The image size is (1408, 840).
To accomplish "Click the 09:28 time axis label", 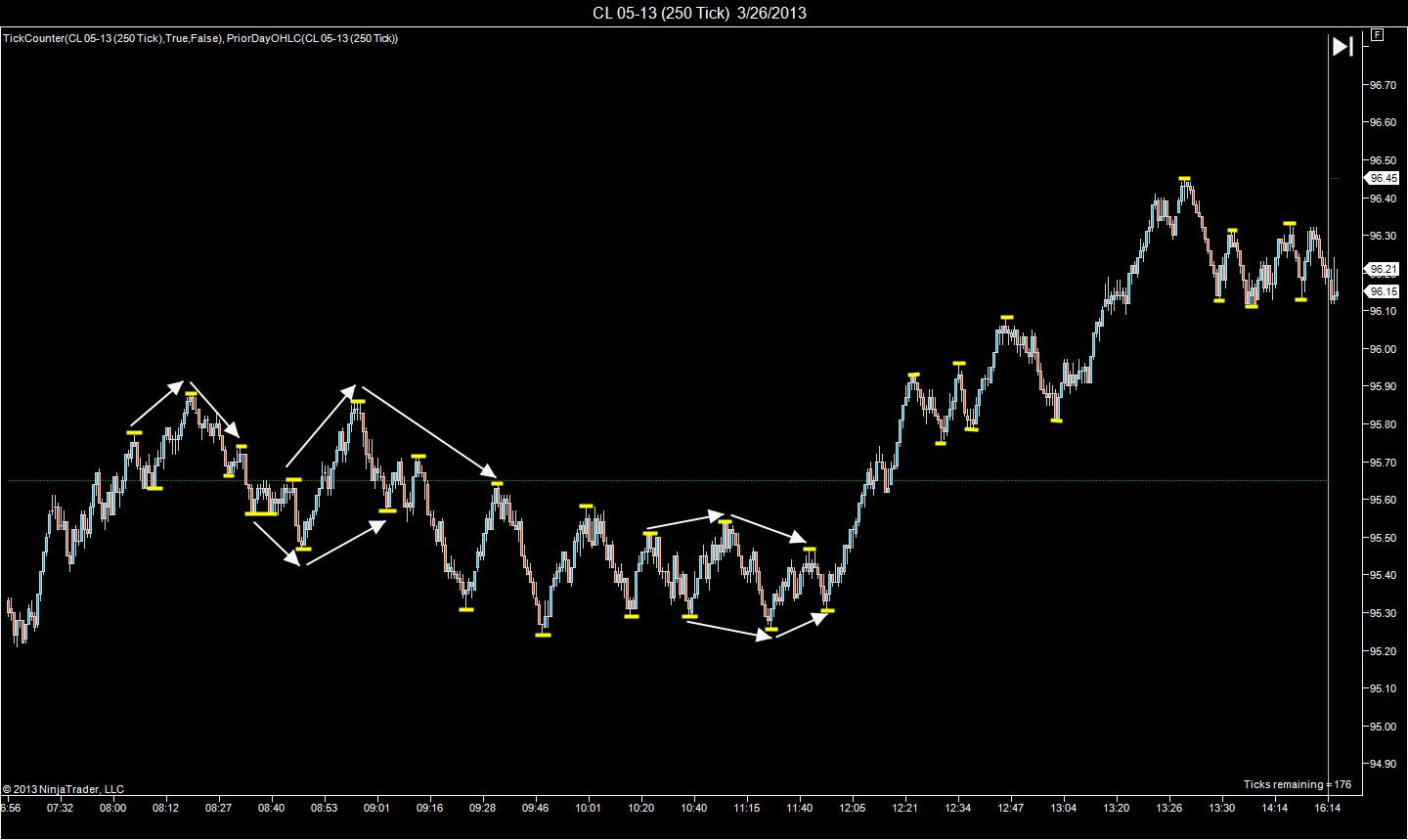I will (483, 809).
